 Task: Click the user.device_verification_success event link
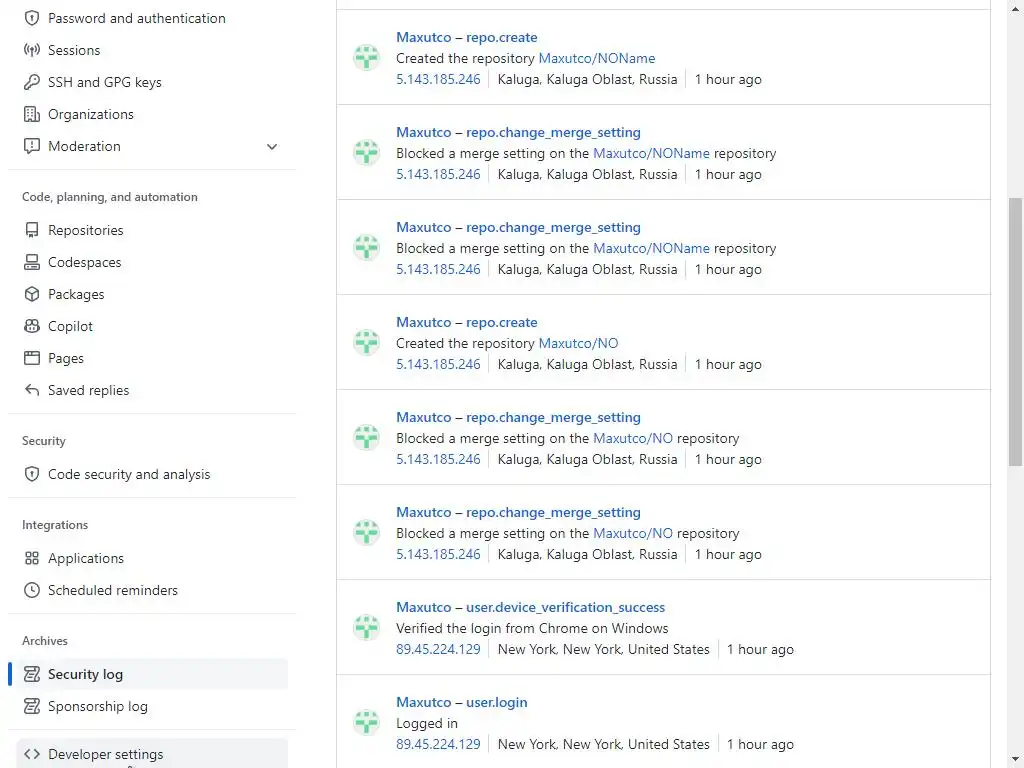(x=565, y=607)
